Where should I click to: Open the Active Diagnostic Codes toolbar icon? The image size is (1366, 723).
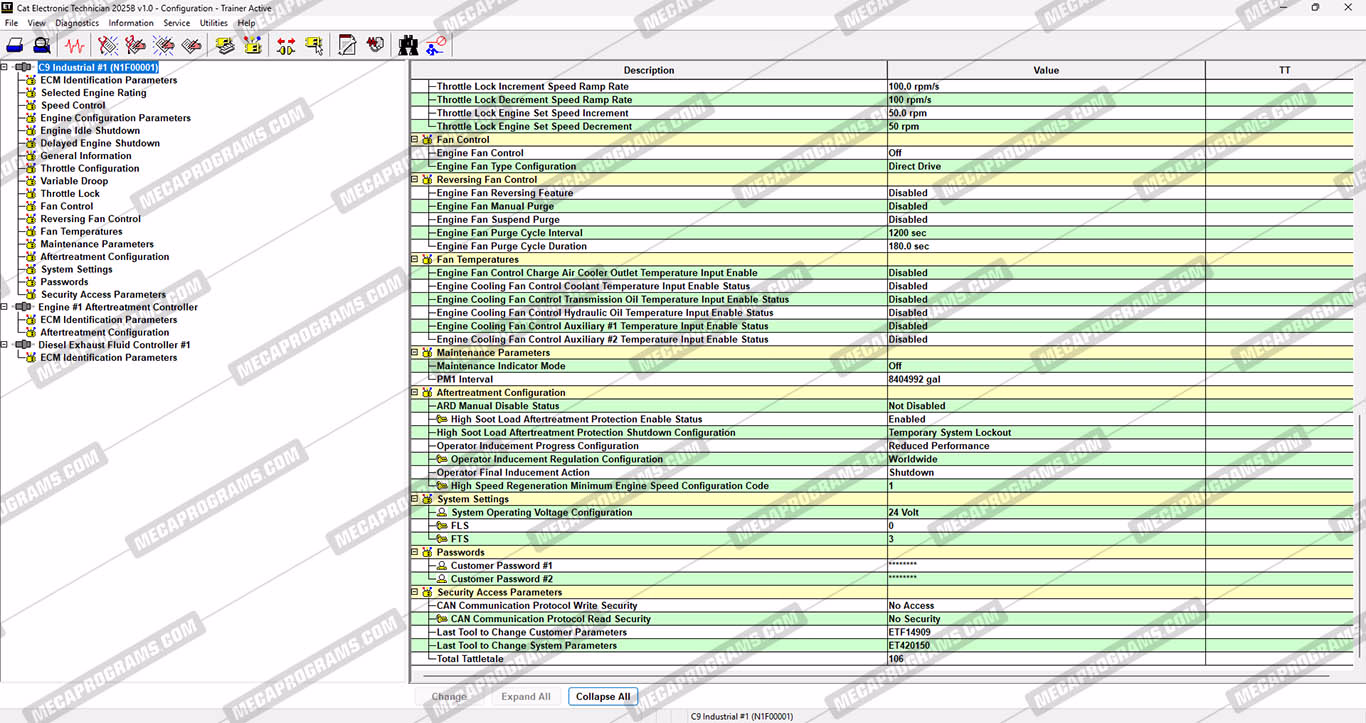(x=108, y=45)
